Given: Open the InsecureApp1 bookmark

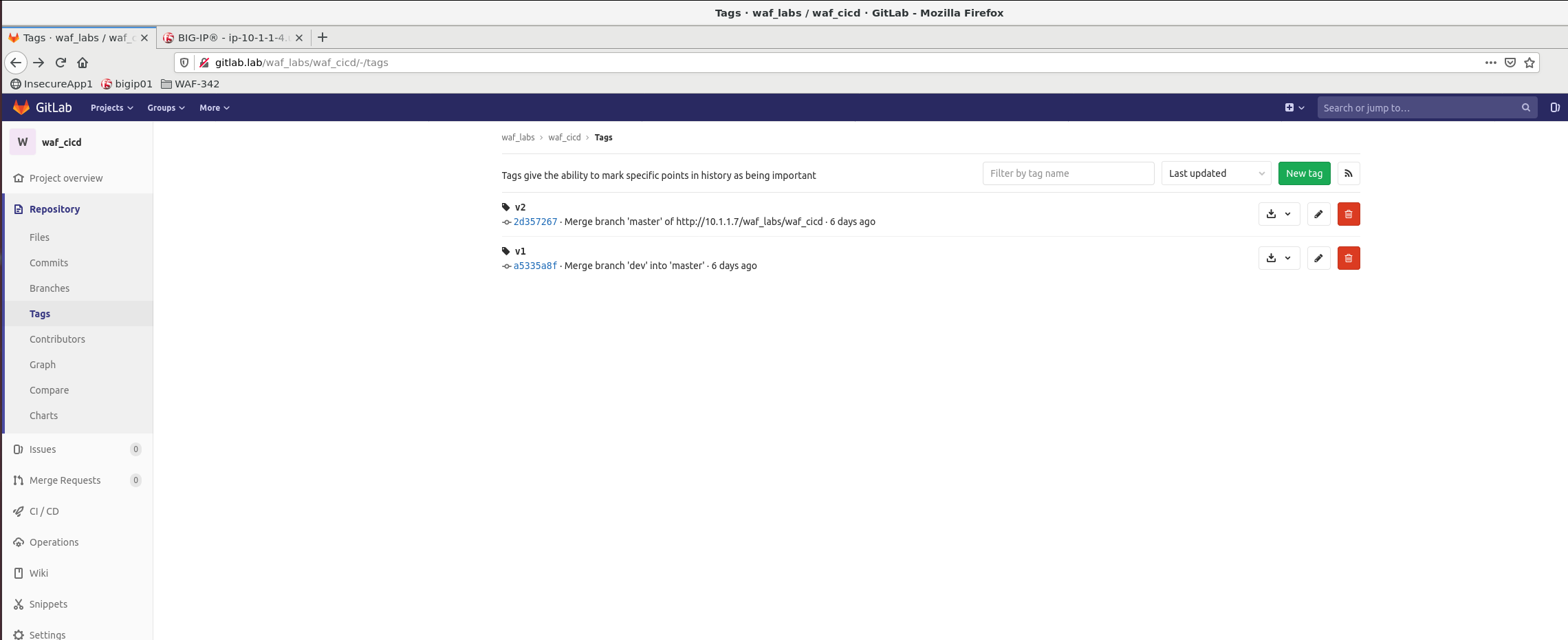Looking at the screenshot, I should coord(52,84).
